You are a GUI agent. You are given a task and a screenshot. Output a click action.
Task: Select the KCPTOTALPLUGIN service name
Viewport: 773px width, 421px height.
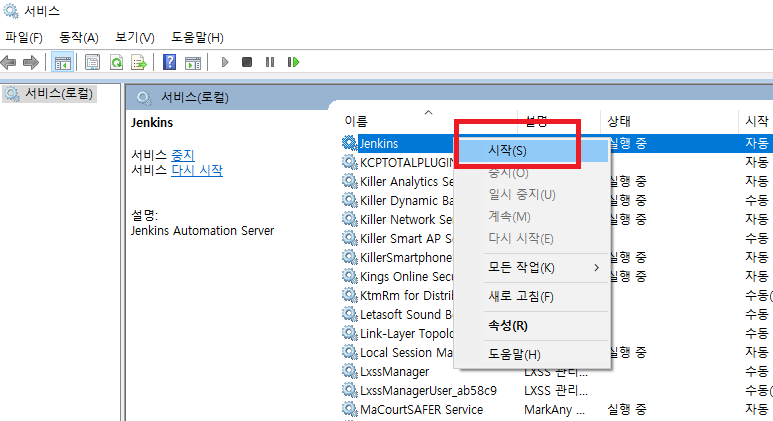coord(407,162)
